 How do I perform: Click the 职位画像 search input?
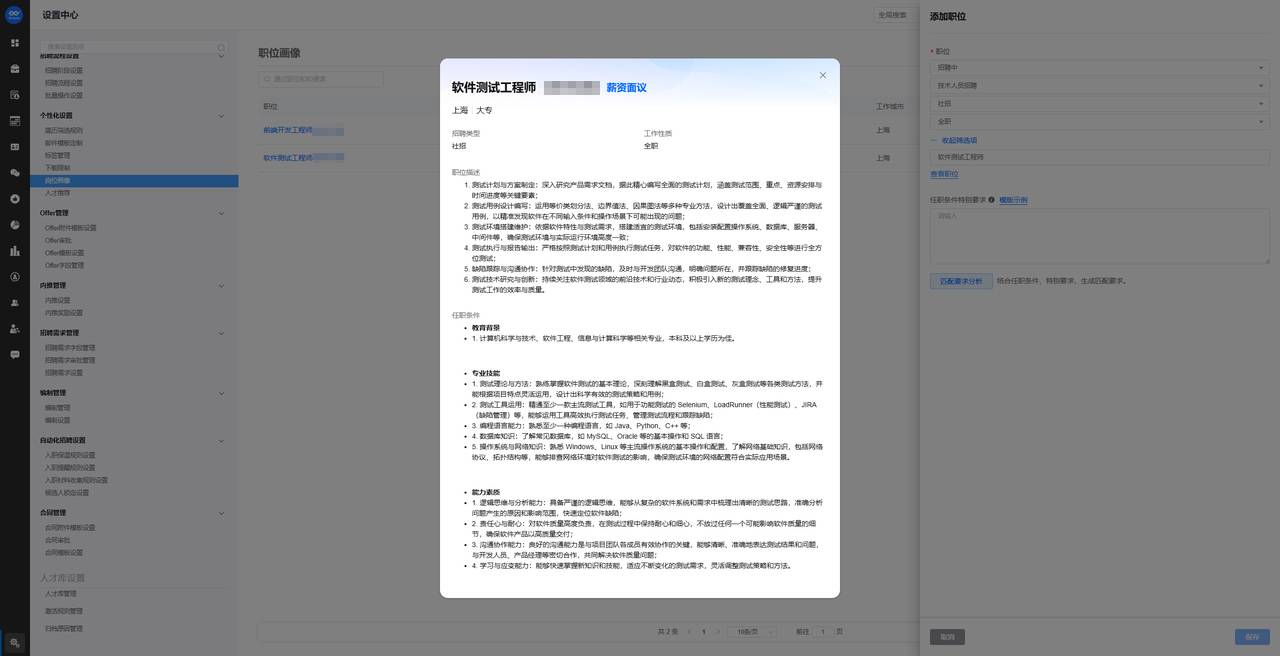321,78
